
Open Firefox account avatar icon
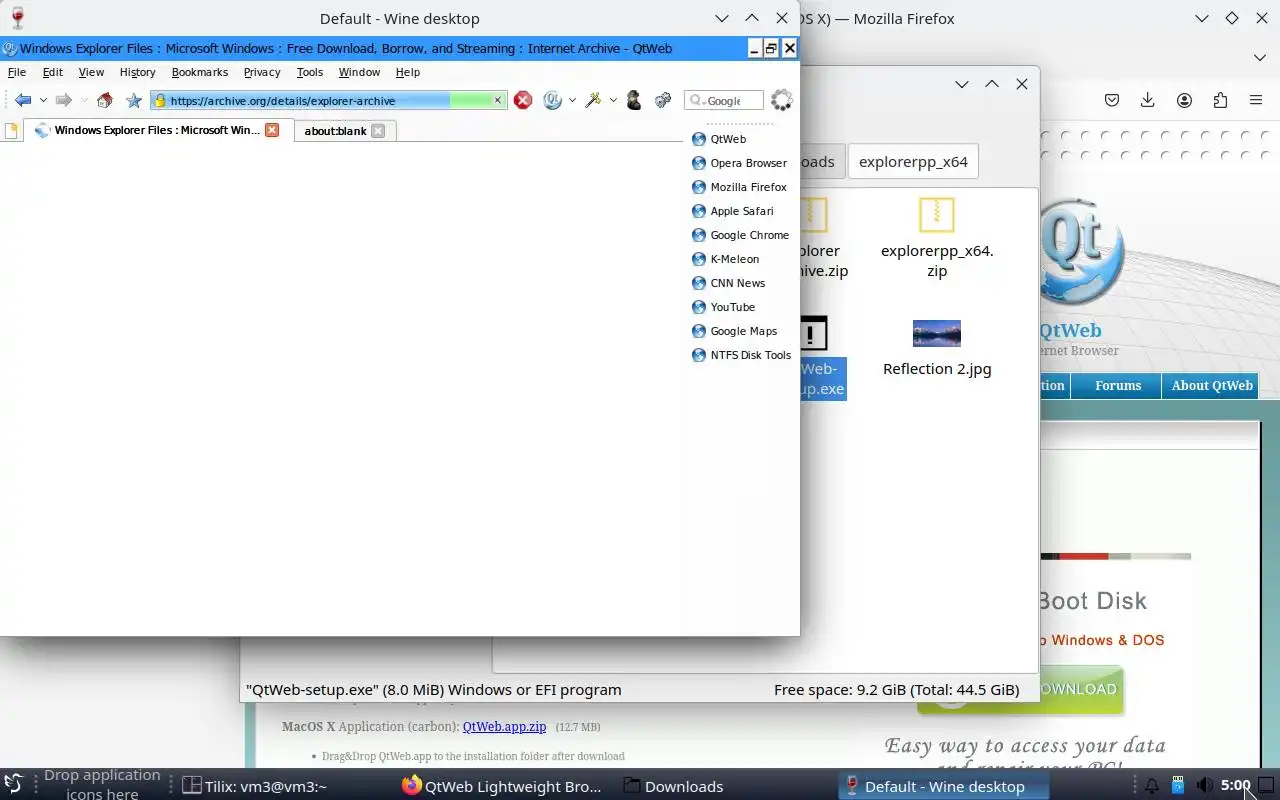[1184, 100]
